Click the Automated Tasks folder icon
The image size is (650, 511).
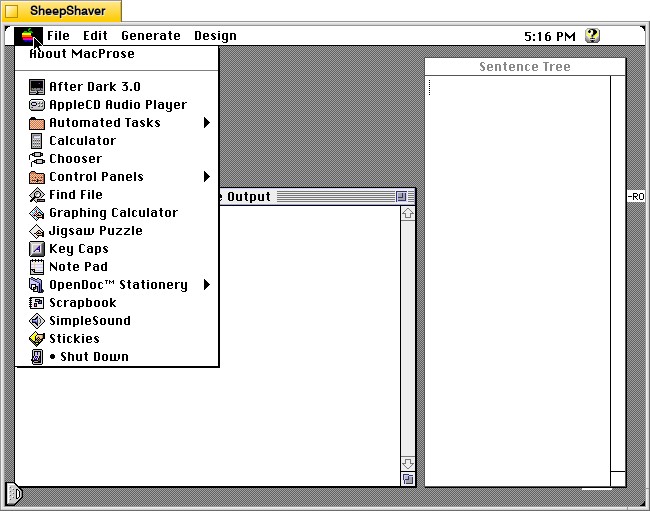(x=36, y=123)
